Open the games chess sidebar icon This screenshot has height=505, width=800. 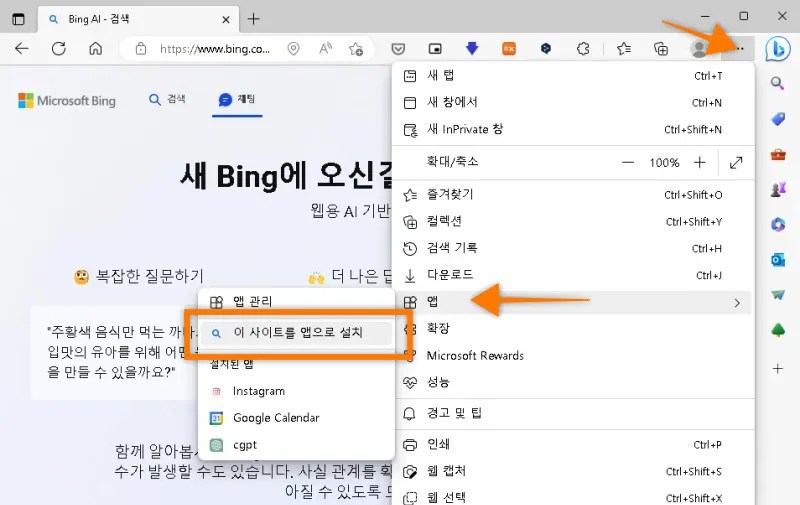point(778,189)
